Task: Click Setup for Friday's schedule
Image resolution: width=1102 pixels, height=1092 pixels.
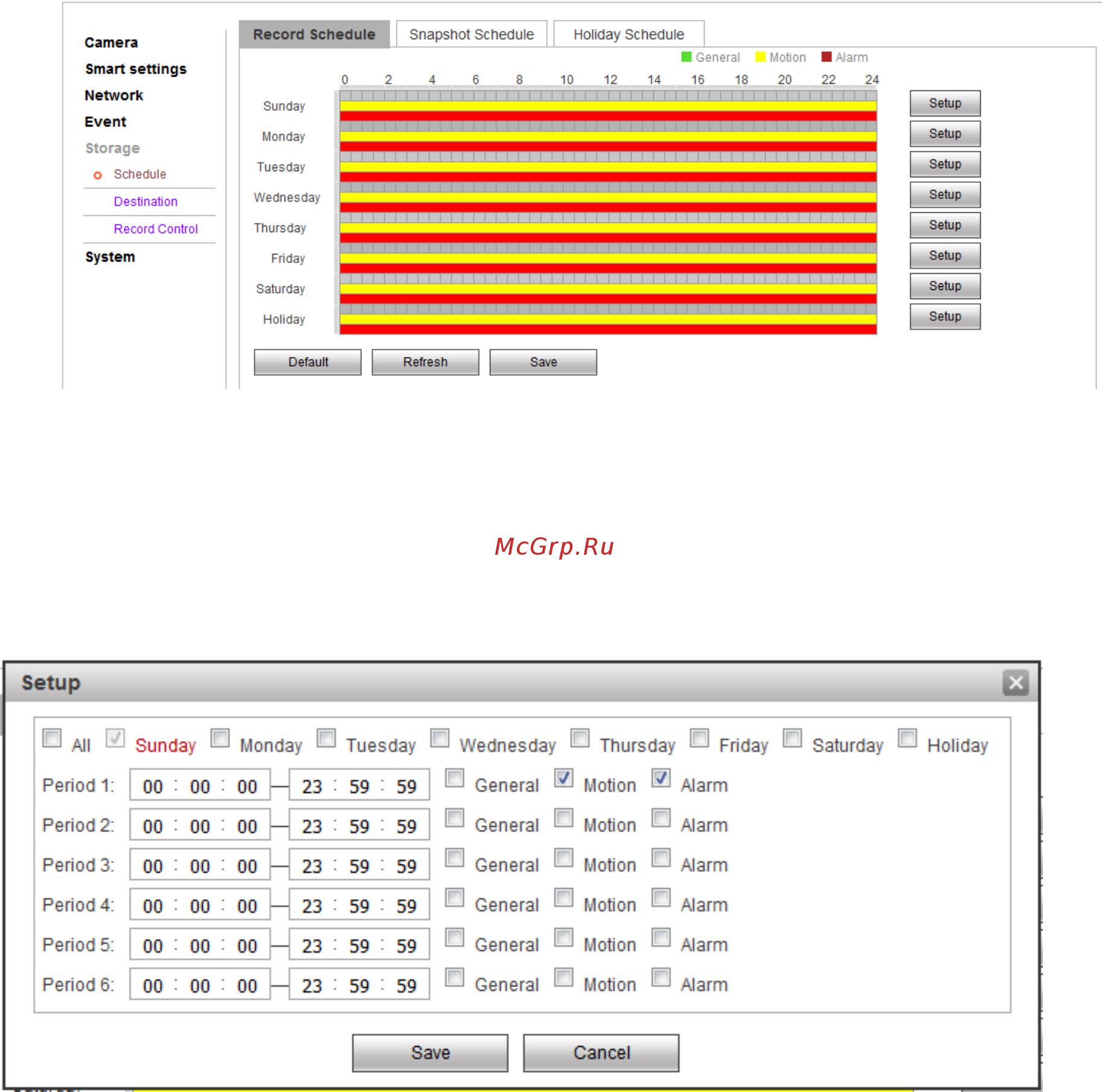Action: click(945, 256)
